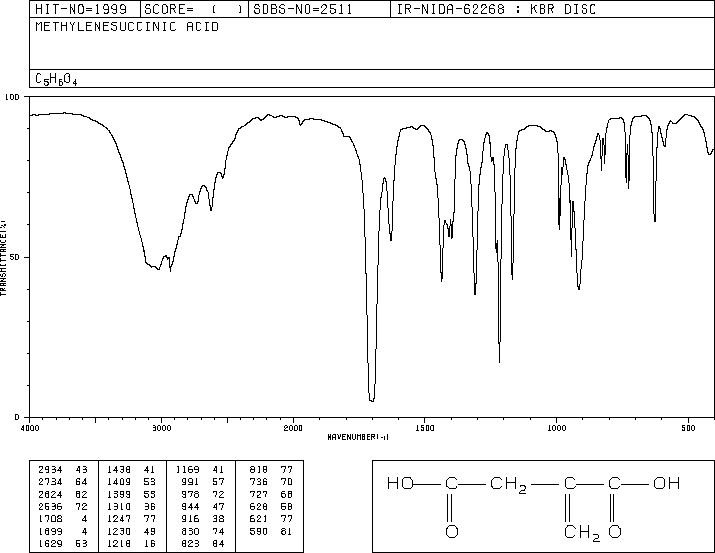Click the CH2 group at structure bottom
Viewport: 715px width, 553px height.
click(582, 532)
